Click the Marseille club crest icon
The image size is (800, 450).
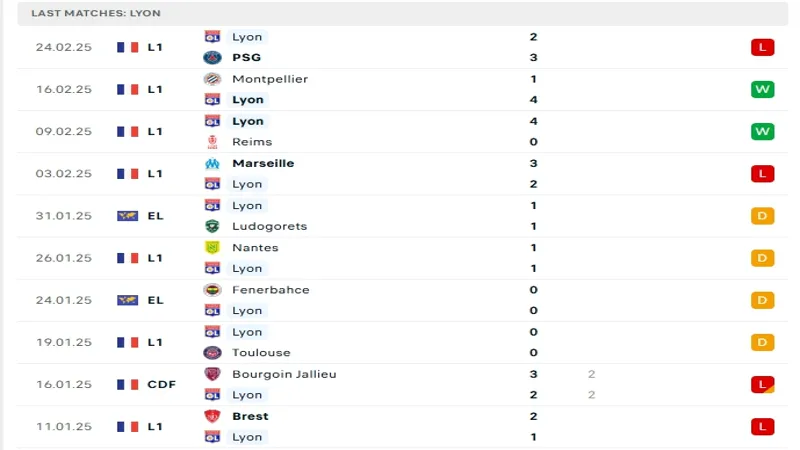(212, 163)
